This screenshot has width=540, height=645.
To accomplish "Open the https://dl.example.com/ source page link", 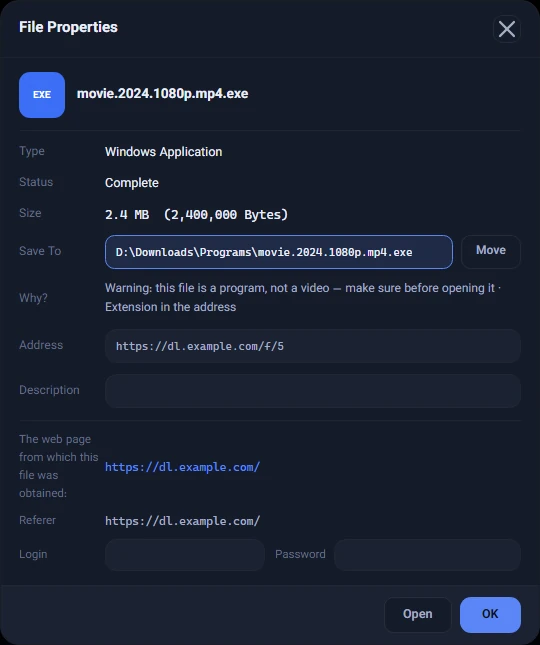I will (x=182, y=467).
